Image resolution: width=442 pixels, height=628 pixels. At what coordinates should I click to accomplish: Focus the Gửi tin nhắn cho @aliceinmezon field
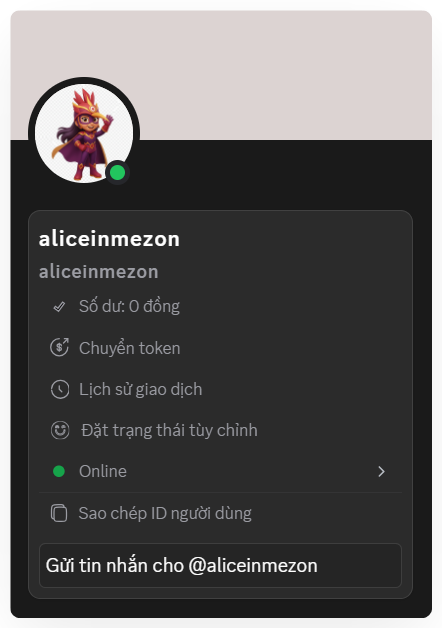(220, 566)
